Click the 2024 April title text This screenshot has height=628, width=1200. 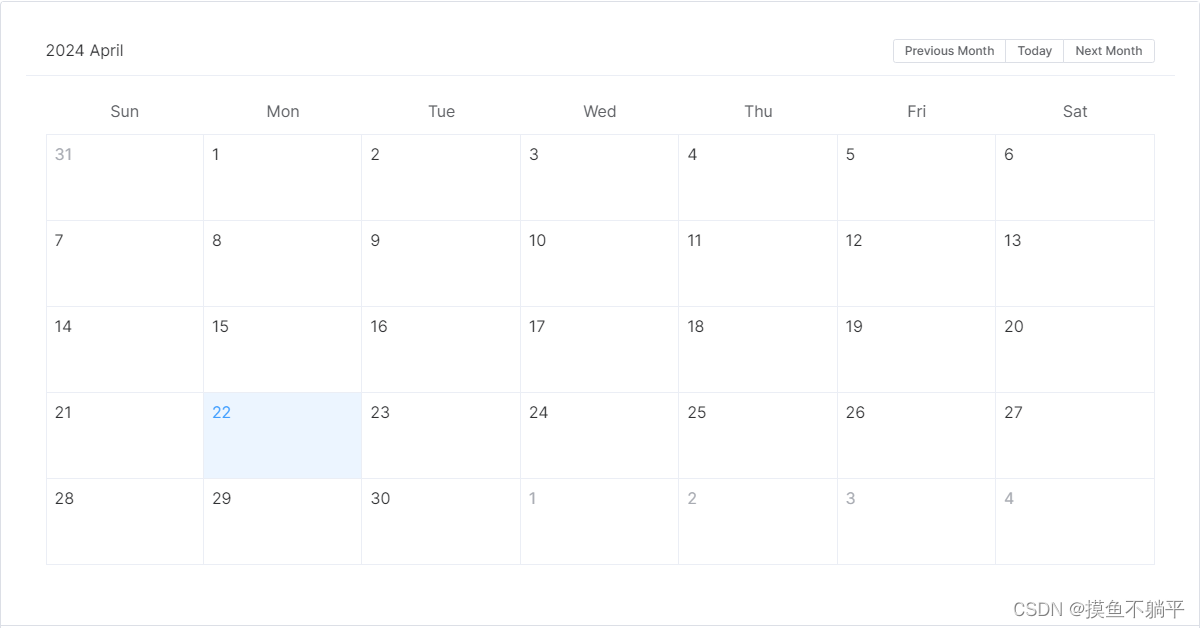[85, 50]
